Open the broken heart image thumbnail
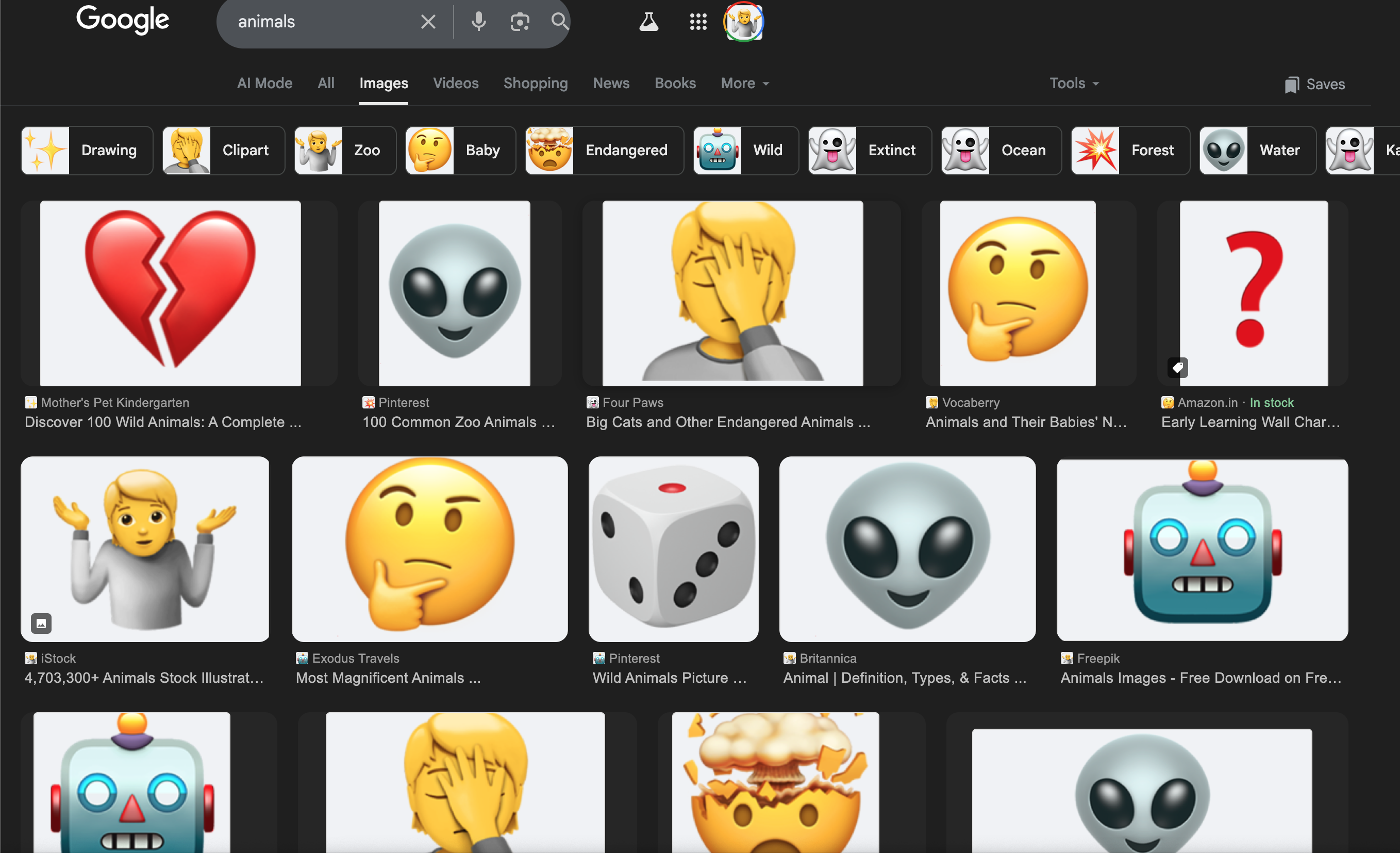The height and width of the screenshot is (853, 1400). [x=171, y=292]
